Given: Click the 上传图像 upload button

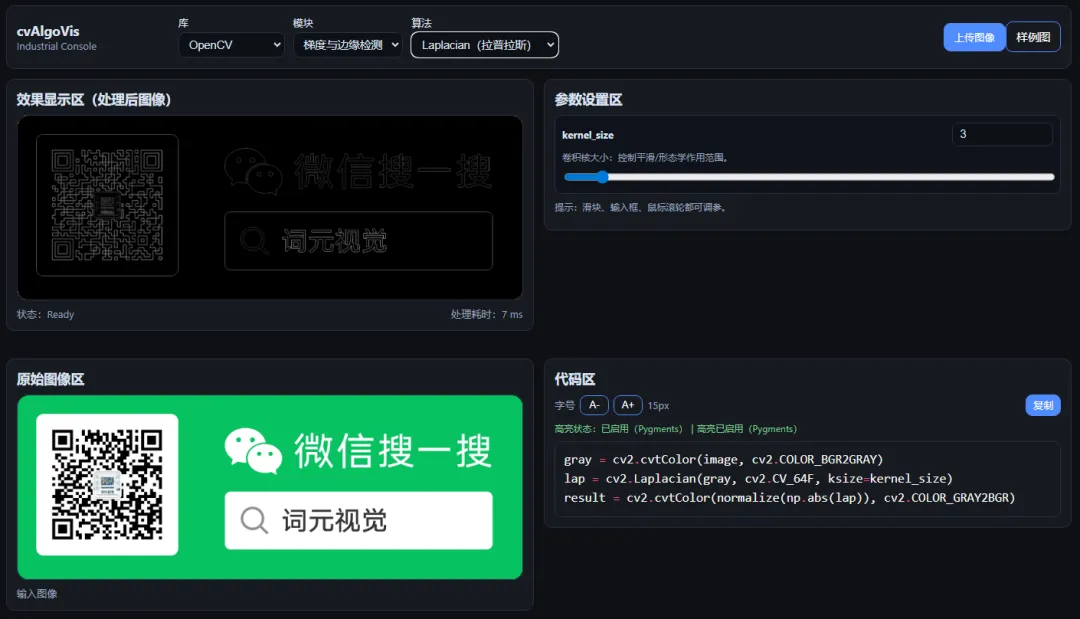Looking at the screenshot, I should [974, 37].
